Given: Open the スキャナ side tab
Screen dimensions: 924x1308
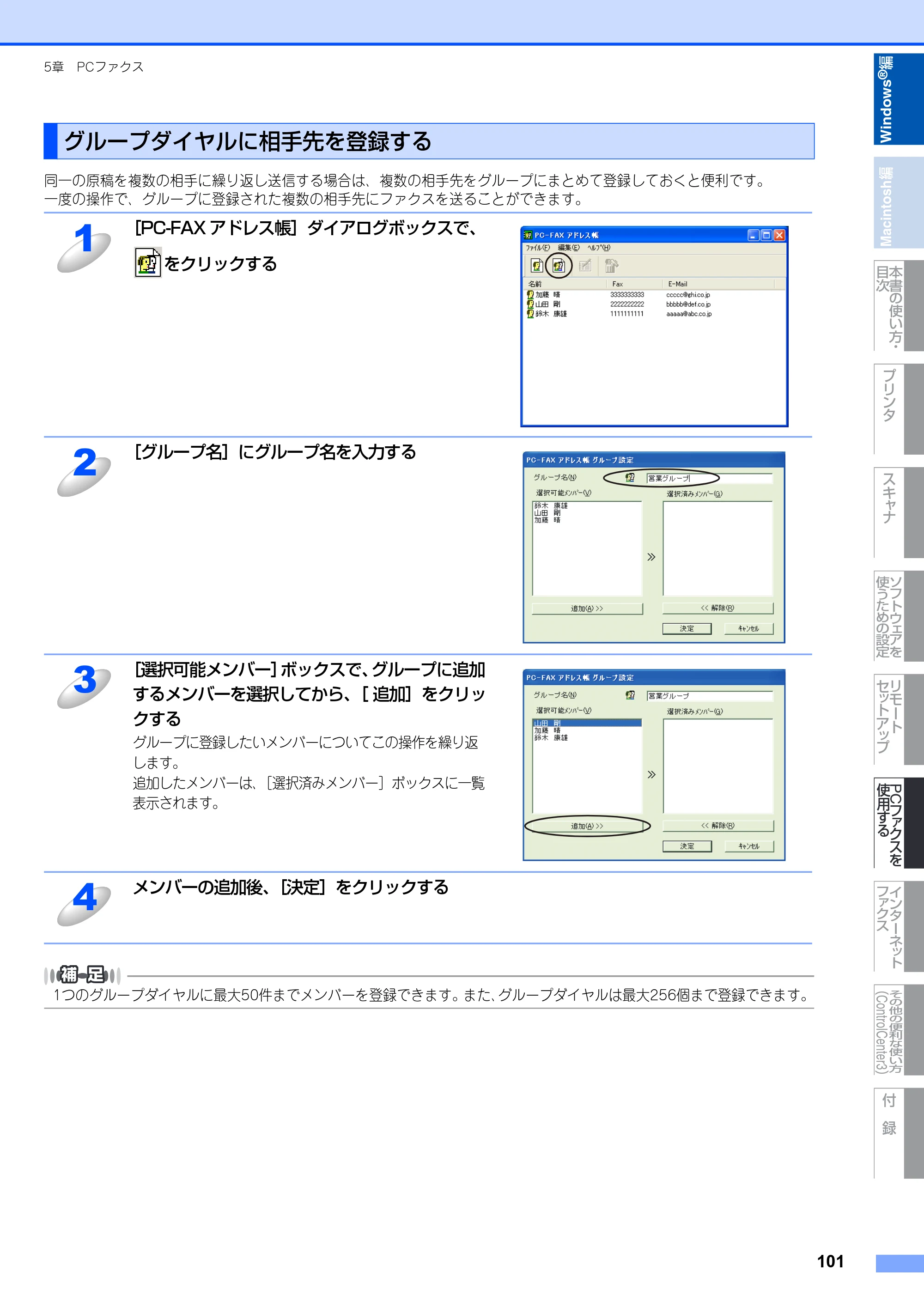Looking at the screenshot, I should pos(899,513).
